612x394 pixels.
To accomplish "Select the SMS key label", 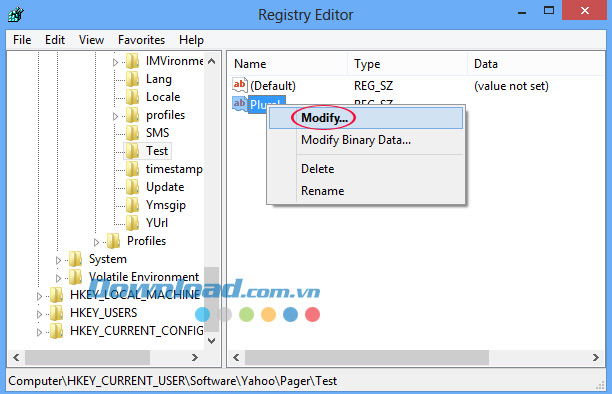I will 158,133.
